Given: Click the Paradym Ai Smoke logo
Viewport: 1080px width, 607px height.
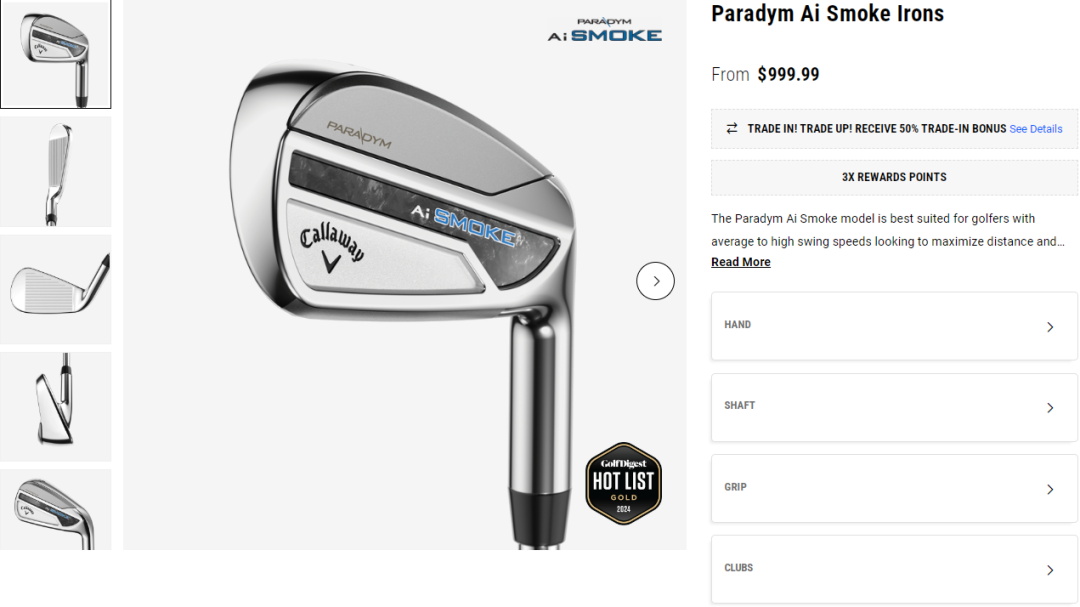Looking at the screenshot, I should pos(605,30).
